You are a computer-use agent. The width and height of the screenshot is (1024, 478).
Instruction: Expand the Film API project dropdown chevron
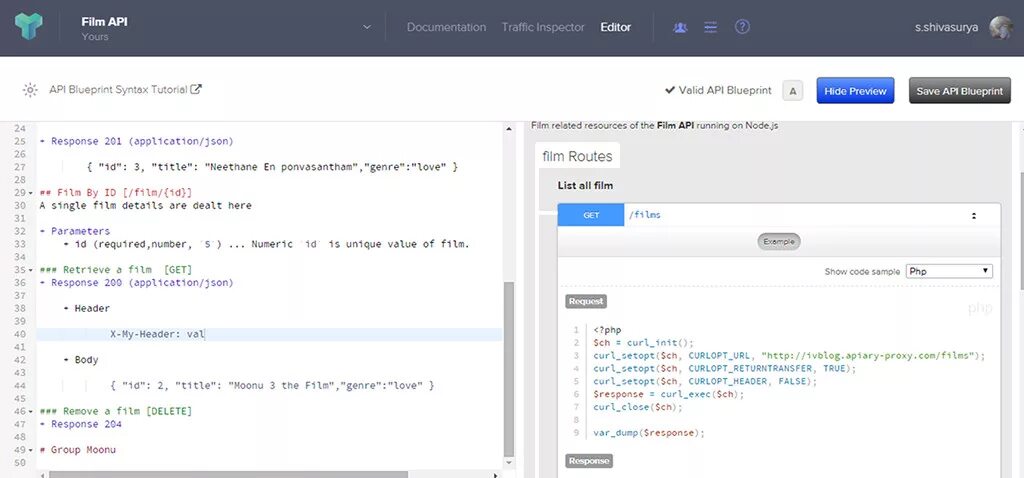coord(367,27)
